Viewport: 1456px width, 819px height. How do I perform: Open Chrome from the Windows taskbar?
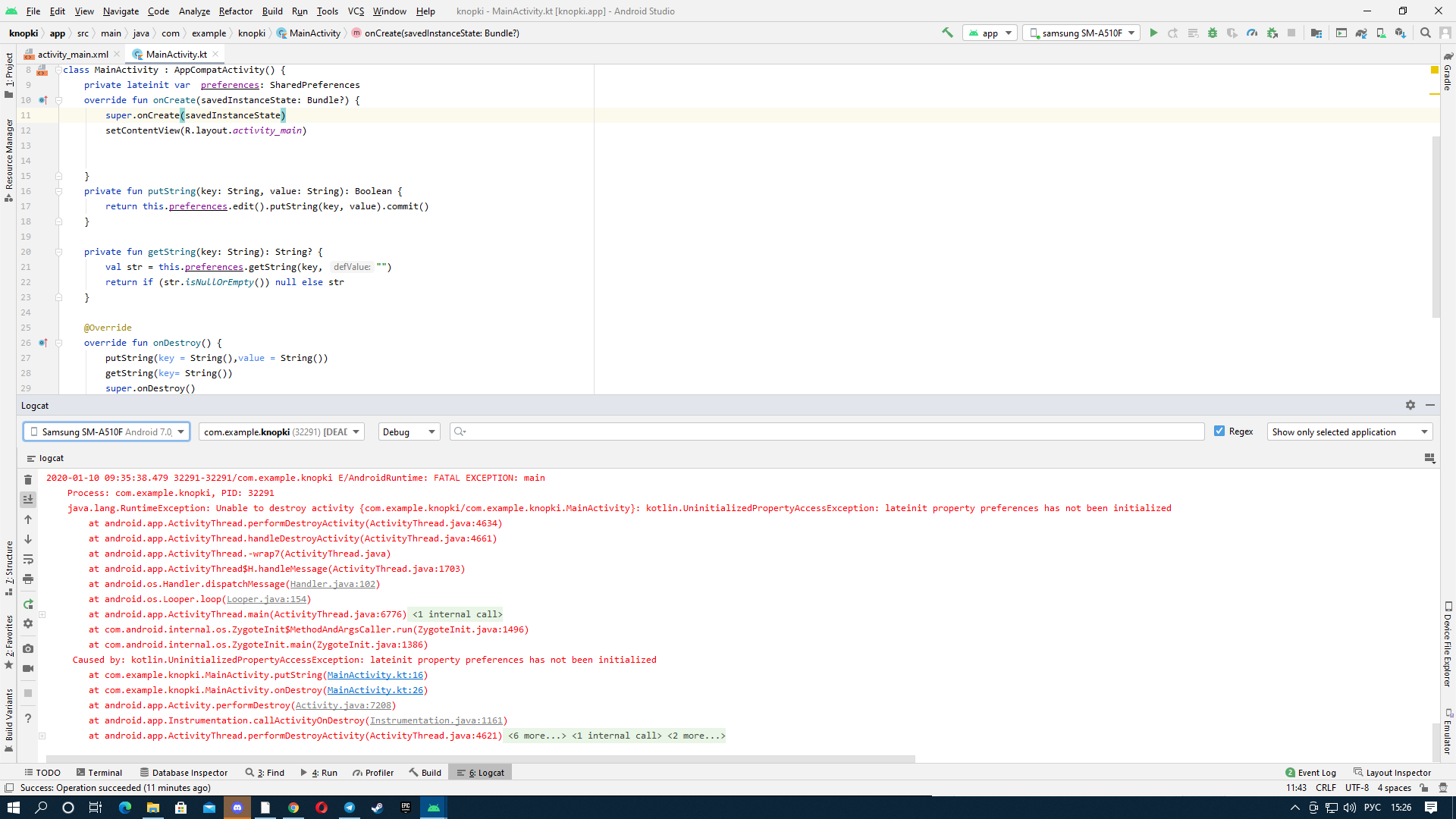293,808
